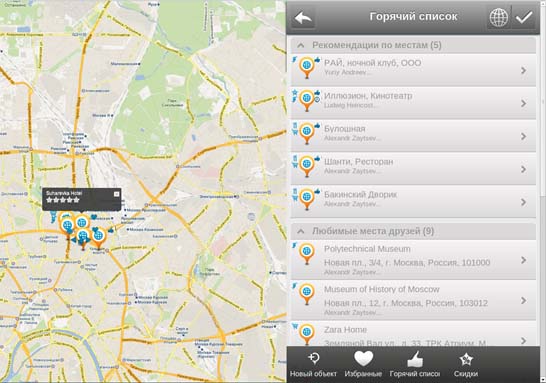Viewport: 546px width, 383px height.
Task: Open Новый объект tab
Action: click(x=313, y=365)
